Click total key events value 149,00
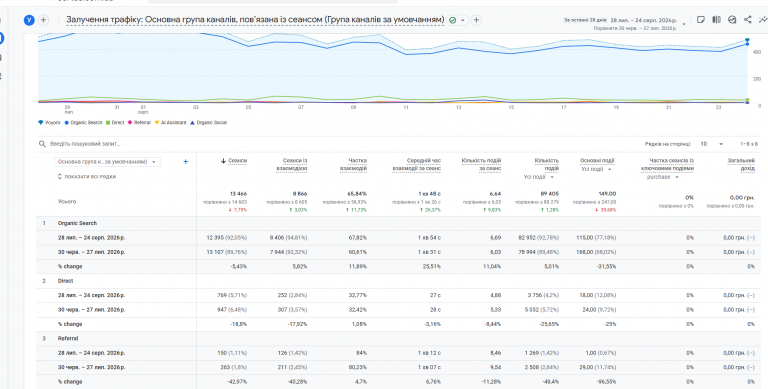The width and height of the screenshot is (768, 389). [606, 194]
